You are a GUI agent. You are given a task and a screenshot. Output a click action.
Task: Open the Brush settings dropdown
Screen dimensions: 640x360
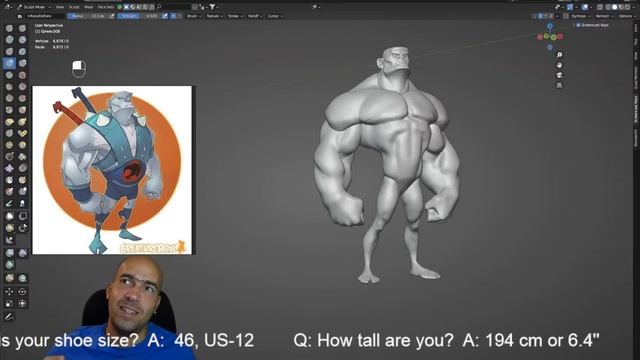[x=193, y=16]
